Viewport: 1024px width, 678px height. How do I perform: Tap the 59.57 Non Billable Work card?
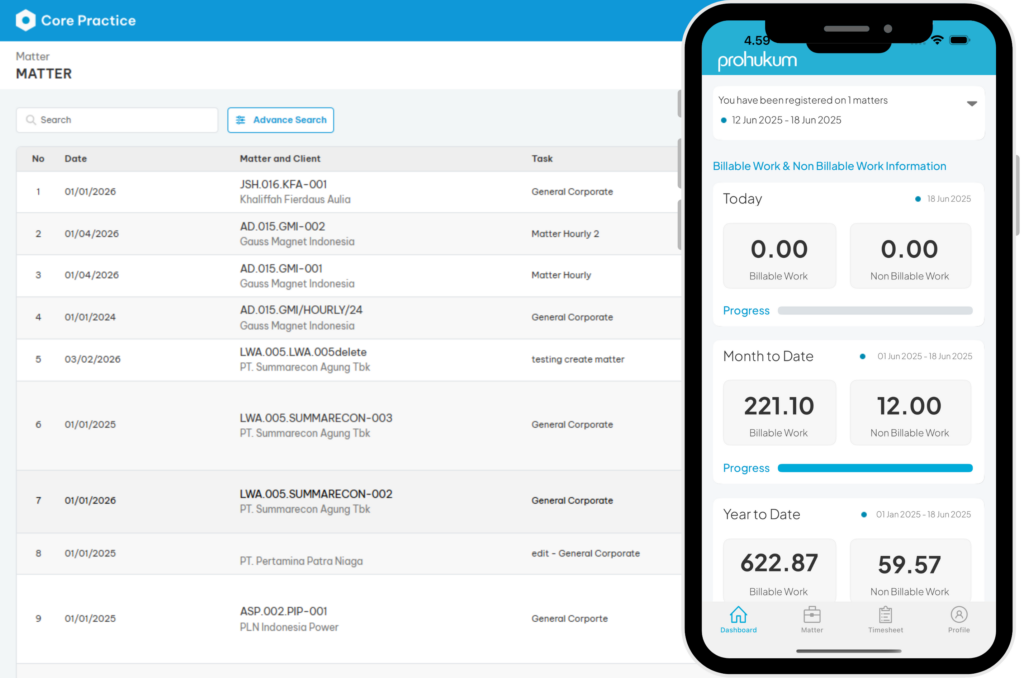coord(910,571)
